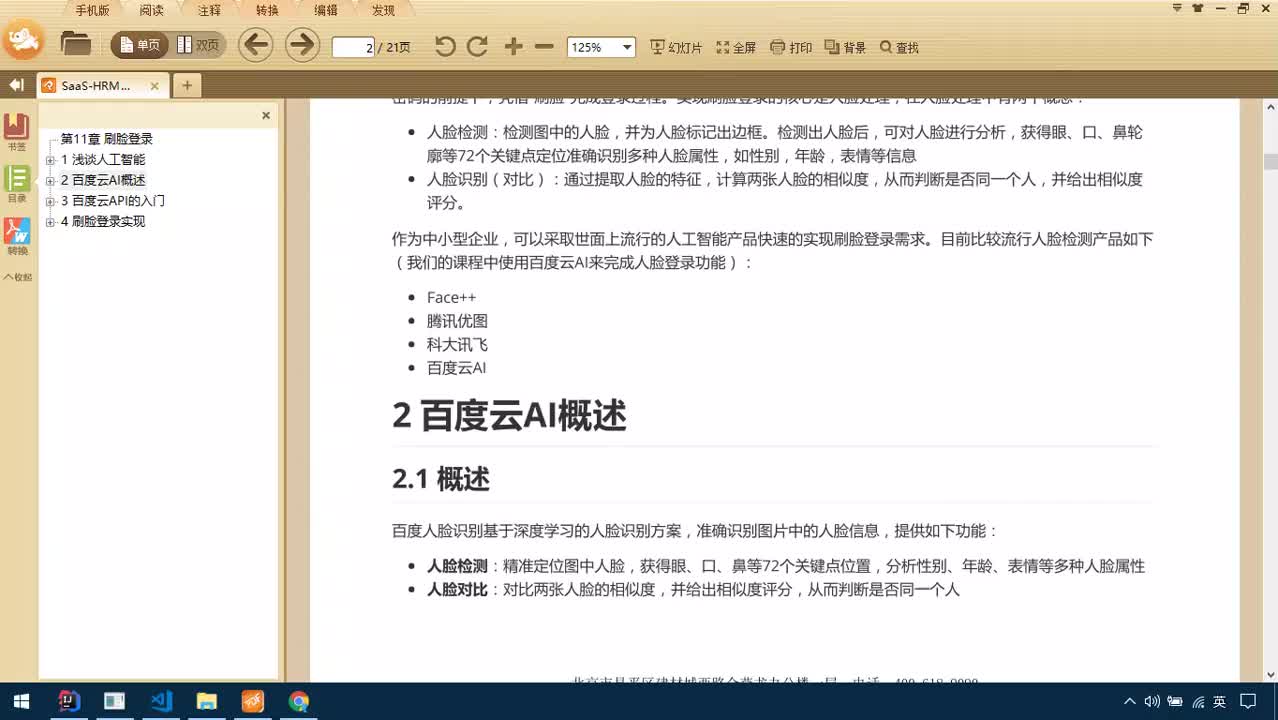Viewport: 1278px width, 720px height.
Task: Open the 发现 tab
Action: click(383, 10)
